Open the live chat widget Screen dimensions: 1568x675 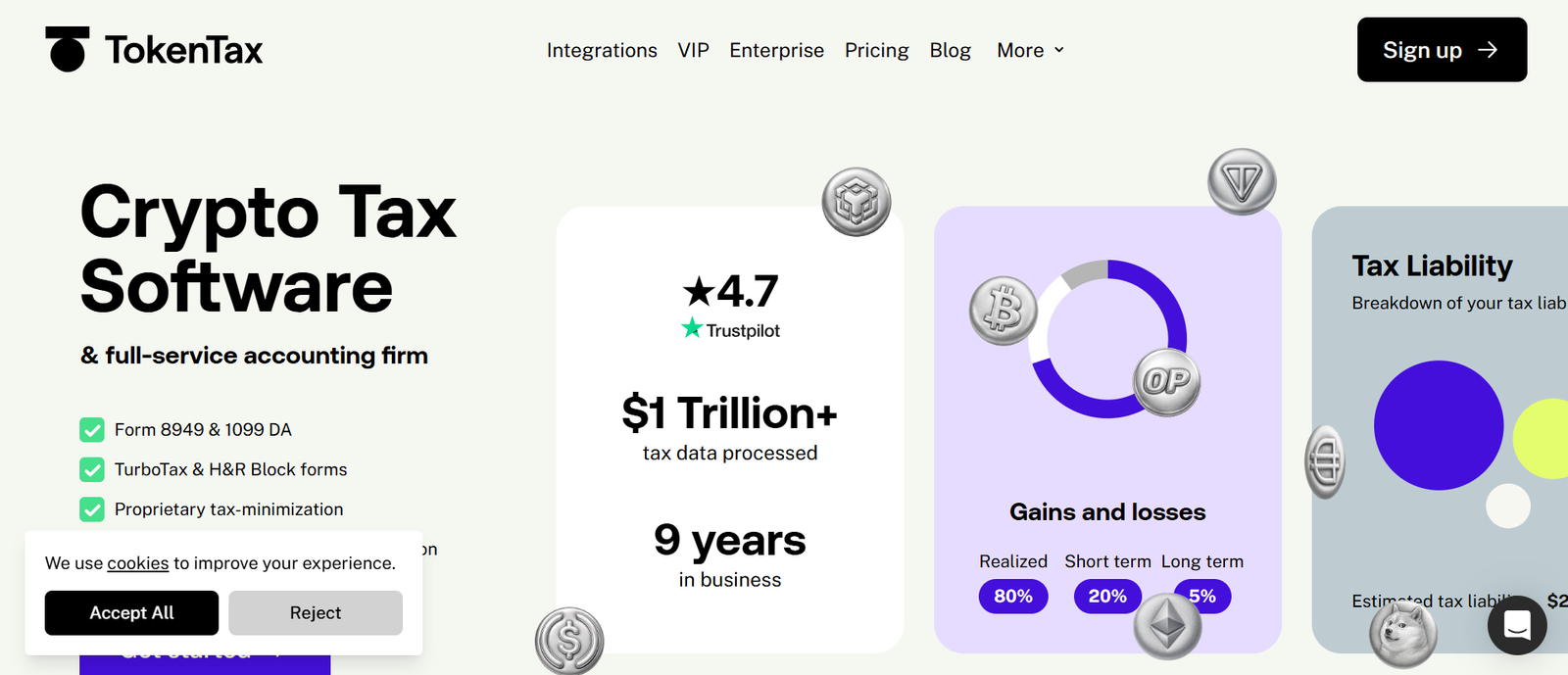point(1517,624)
